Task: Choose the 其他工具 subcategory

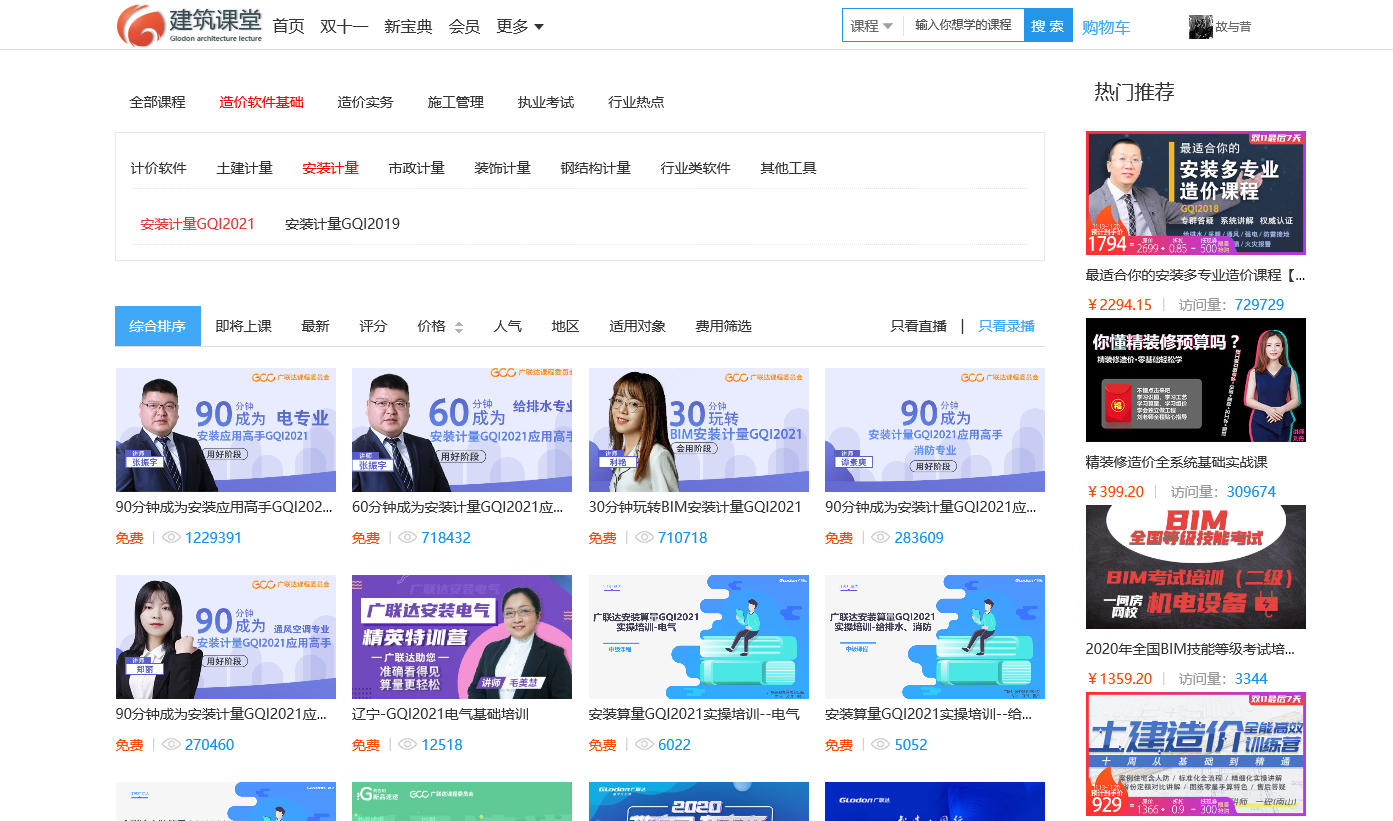Action: coord(788,168)
